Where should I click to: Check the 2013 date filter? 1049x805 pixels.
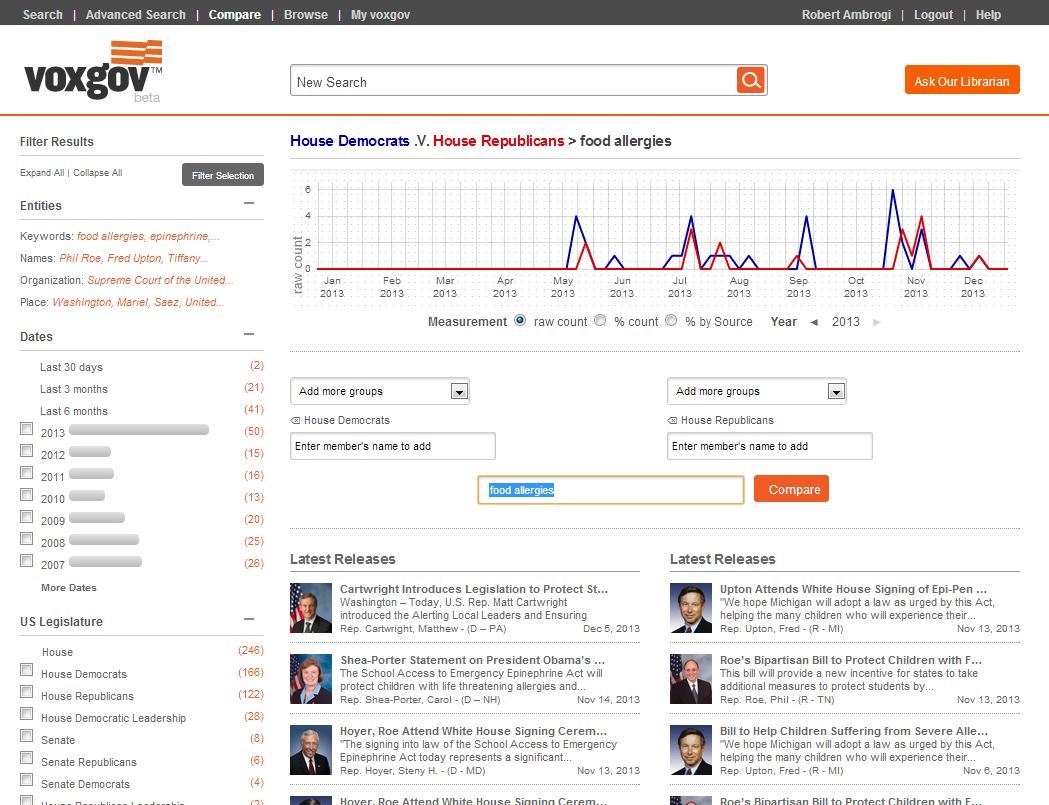coord(27,429)
